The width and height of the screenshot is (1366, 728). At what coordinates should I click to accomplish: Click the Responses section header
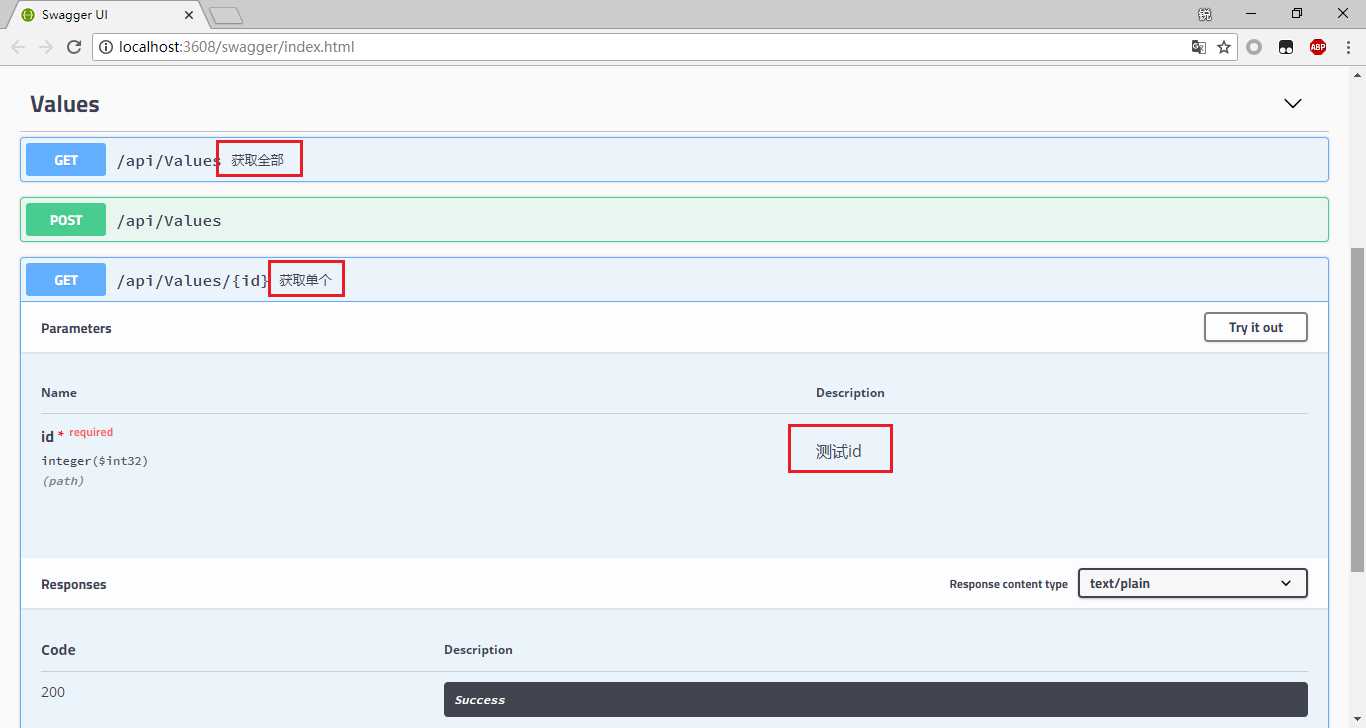[x=73, y=584]
